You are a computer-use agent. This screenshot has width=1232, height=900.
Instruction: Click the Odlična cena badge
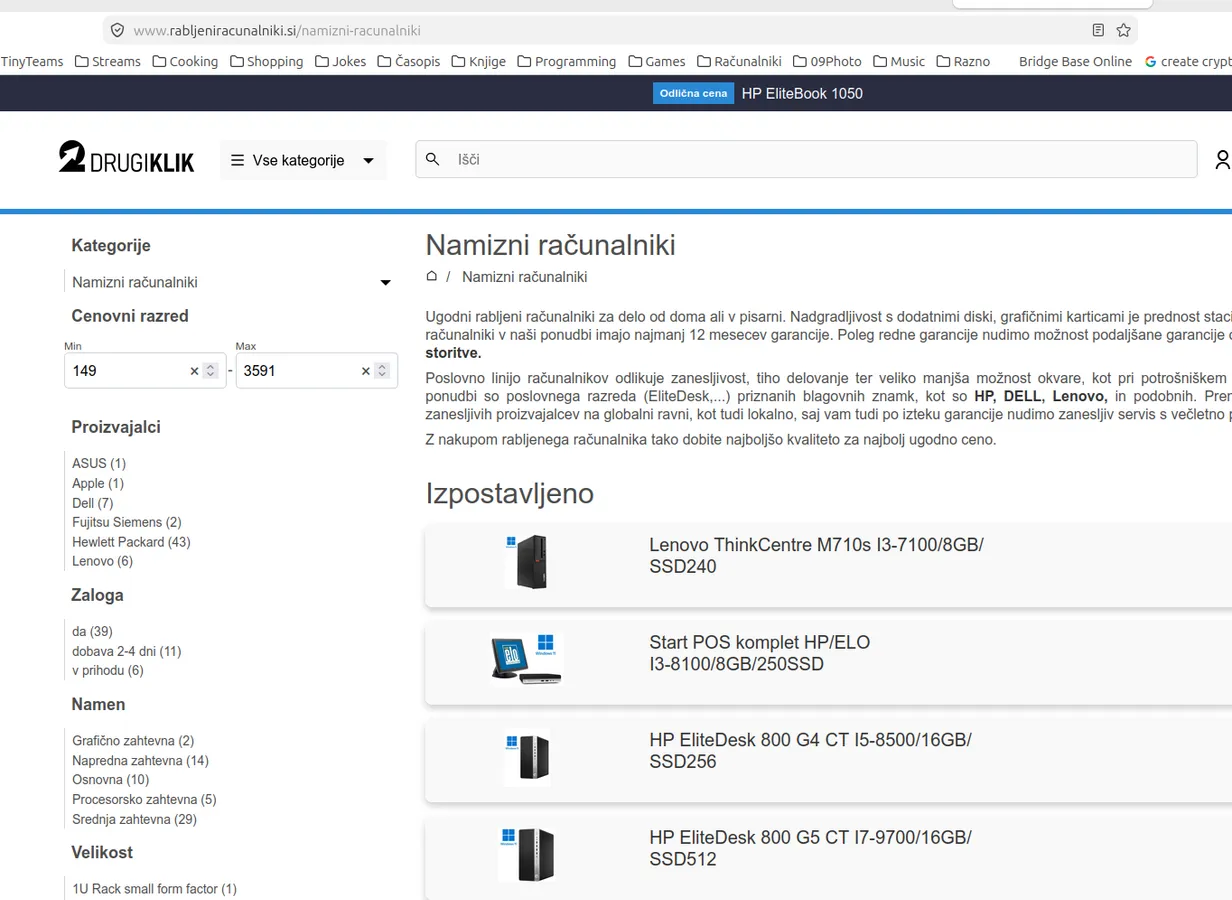[x=693, y=93]
